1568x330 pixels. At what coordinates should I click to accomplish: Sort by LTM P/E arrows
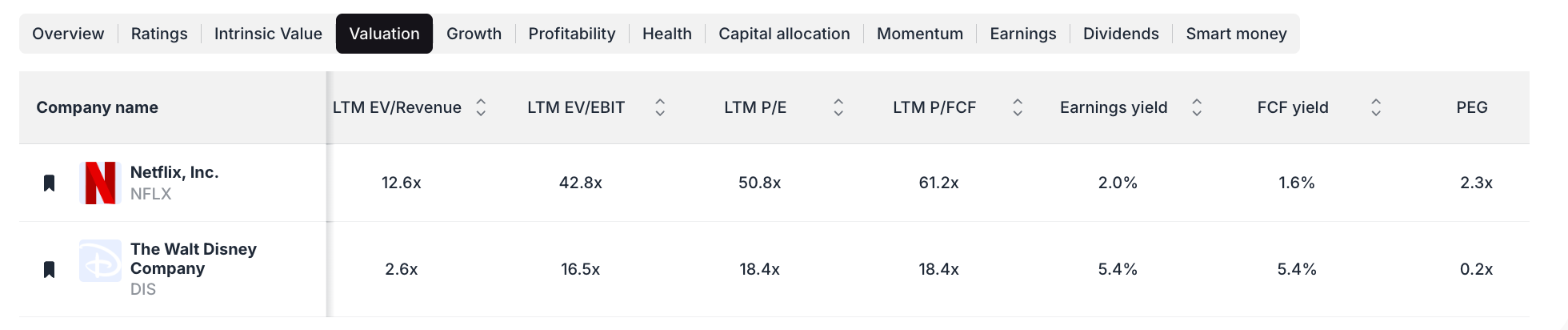pyautogui.click(x=838, y=107)
